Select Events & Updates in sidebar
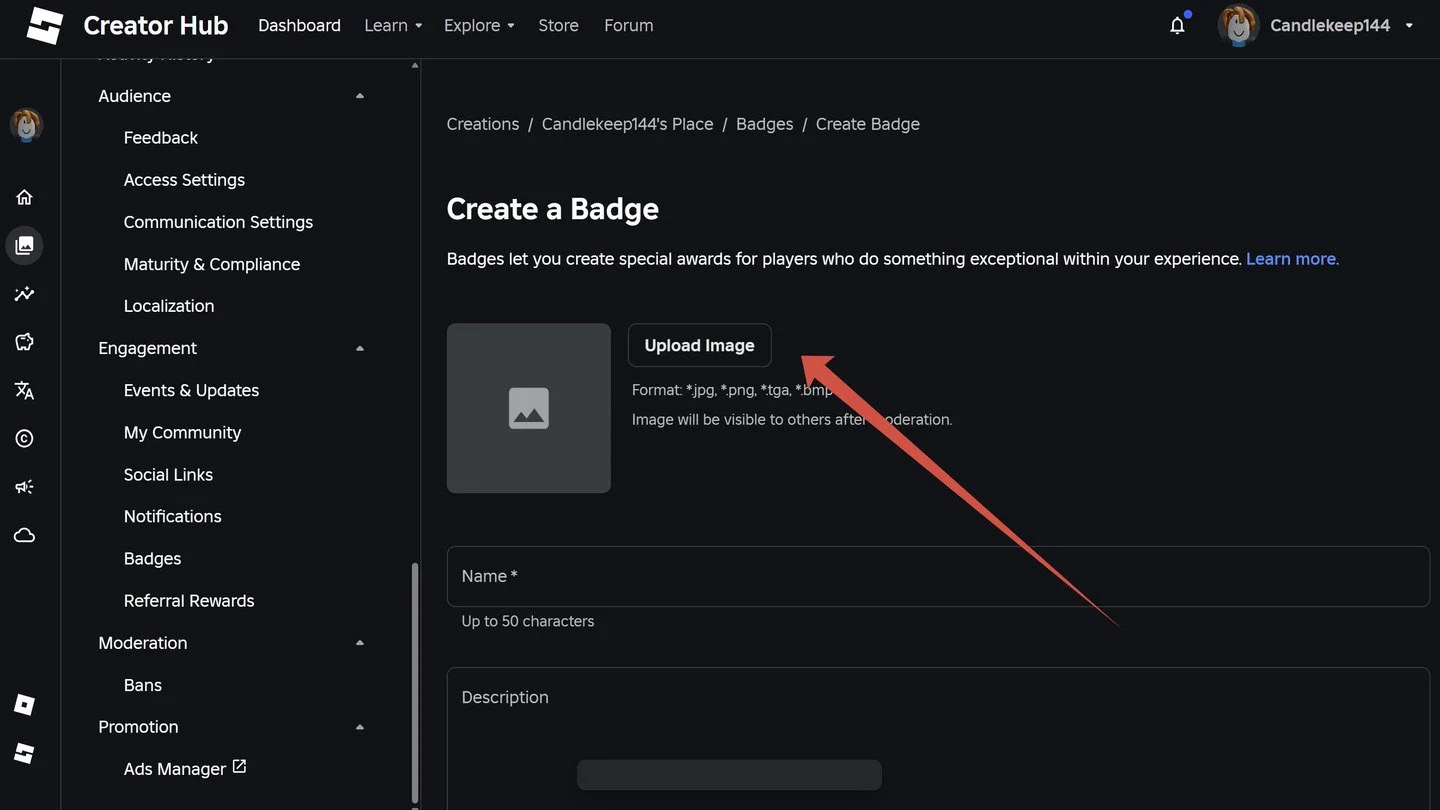The height and width of the screenshot is (810, 1440). (x=191, y=390)
